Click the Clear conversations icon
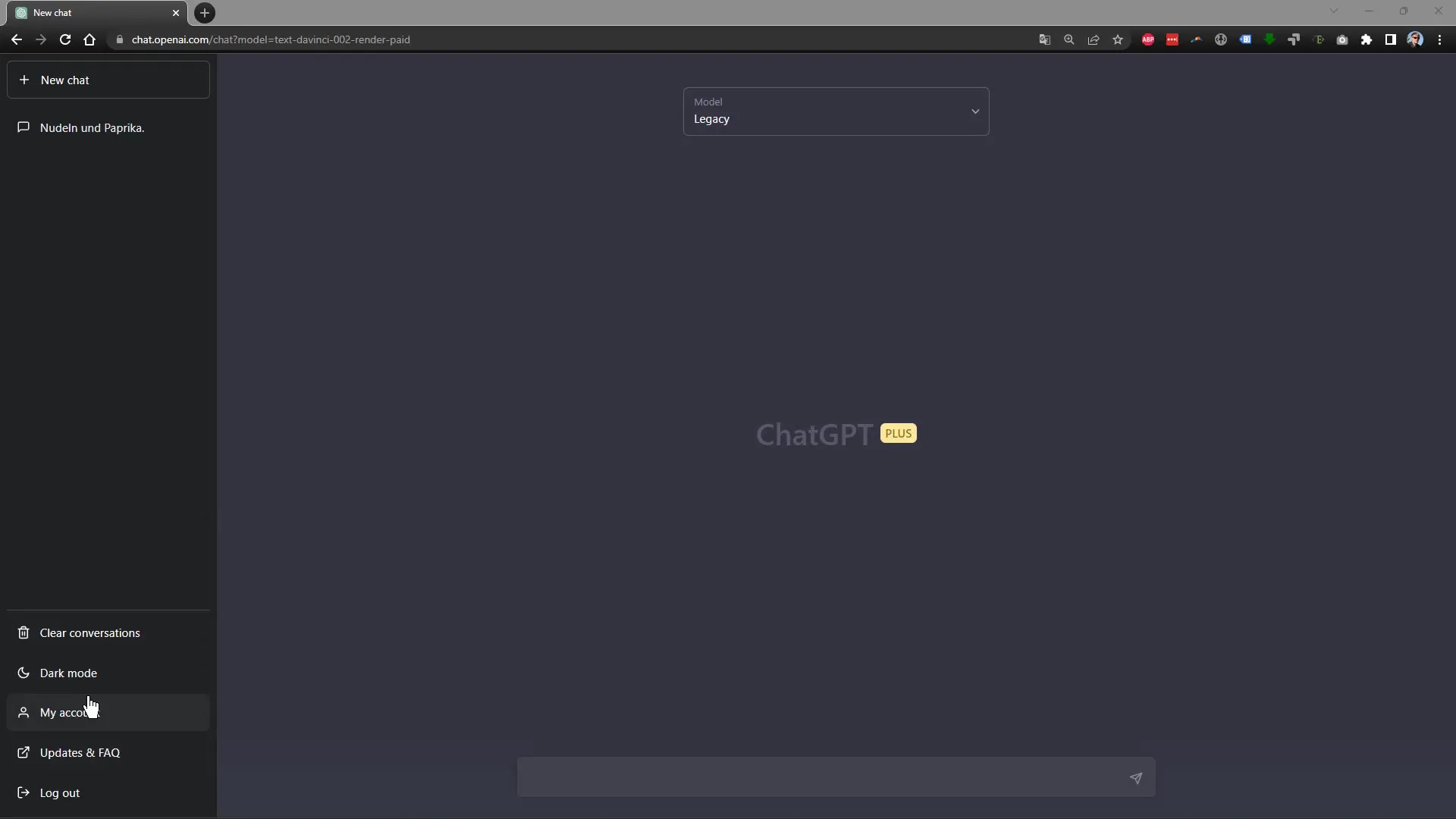Viewport: 1456px width, 819px height. [x=23, y=632]
